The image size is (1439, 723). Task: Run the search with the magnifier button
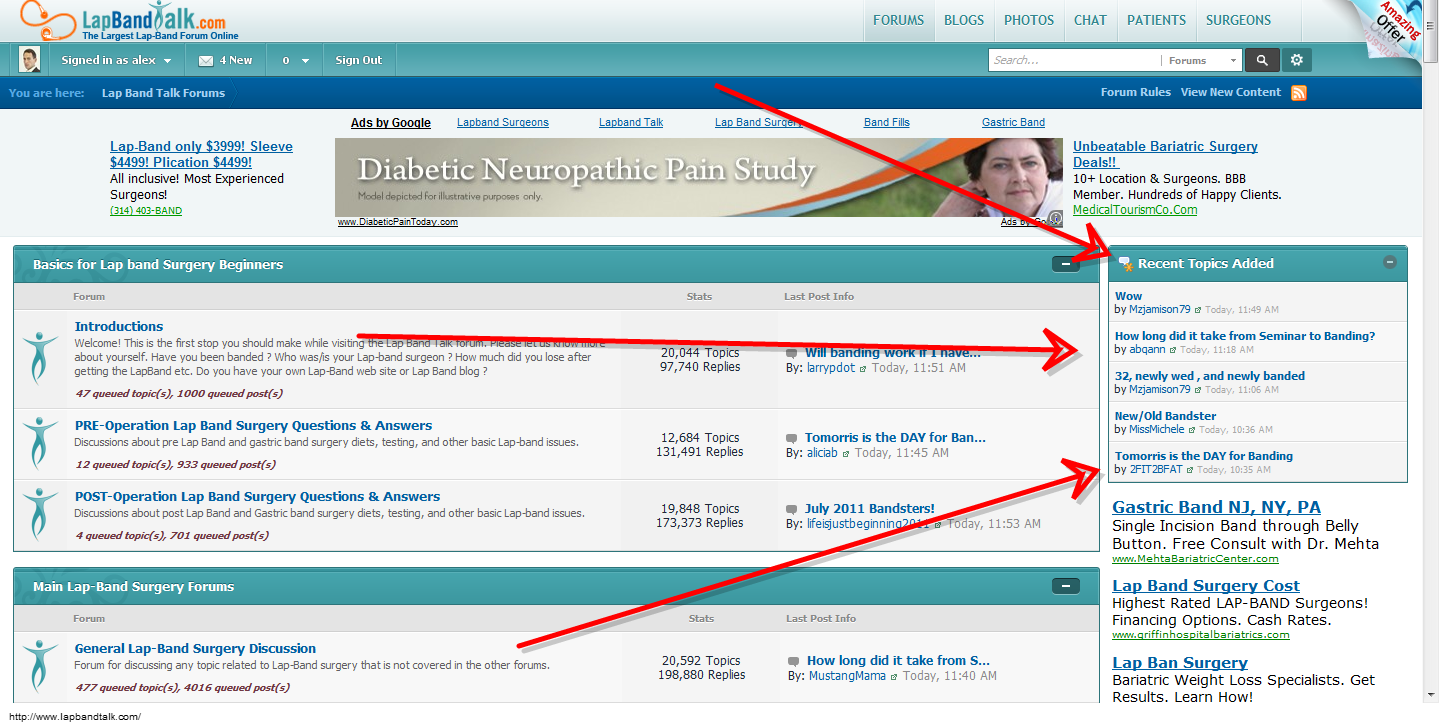1262,60
